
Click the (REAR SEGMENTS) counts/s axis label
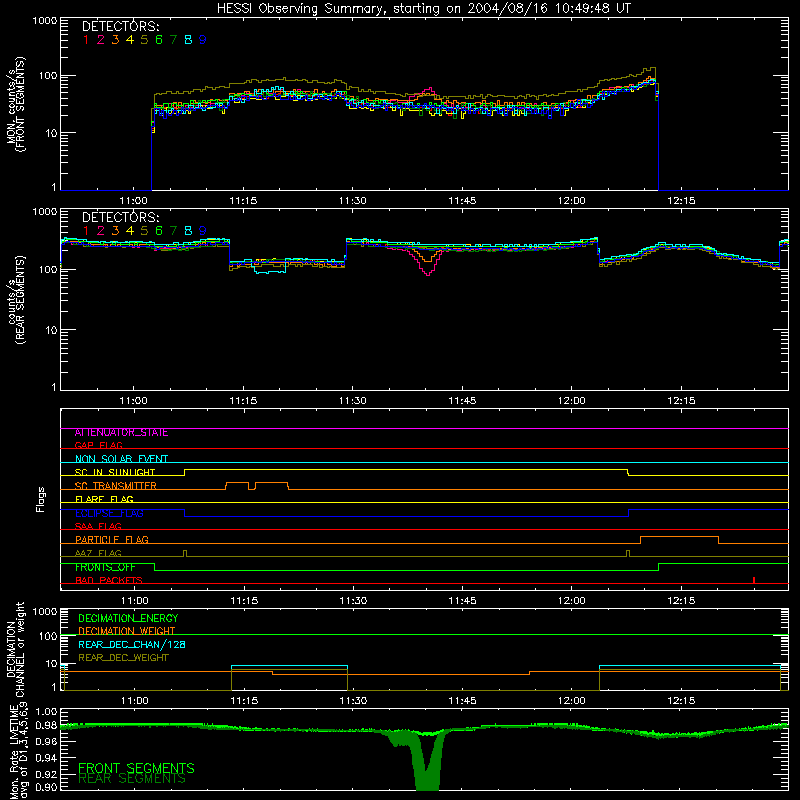point(16,300)
